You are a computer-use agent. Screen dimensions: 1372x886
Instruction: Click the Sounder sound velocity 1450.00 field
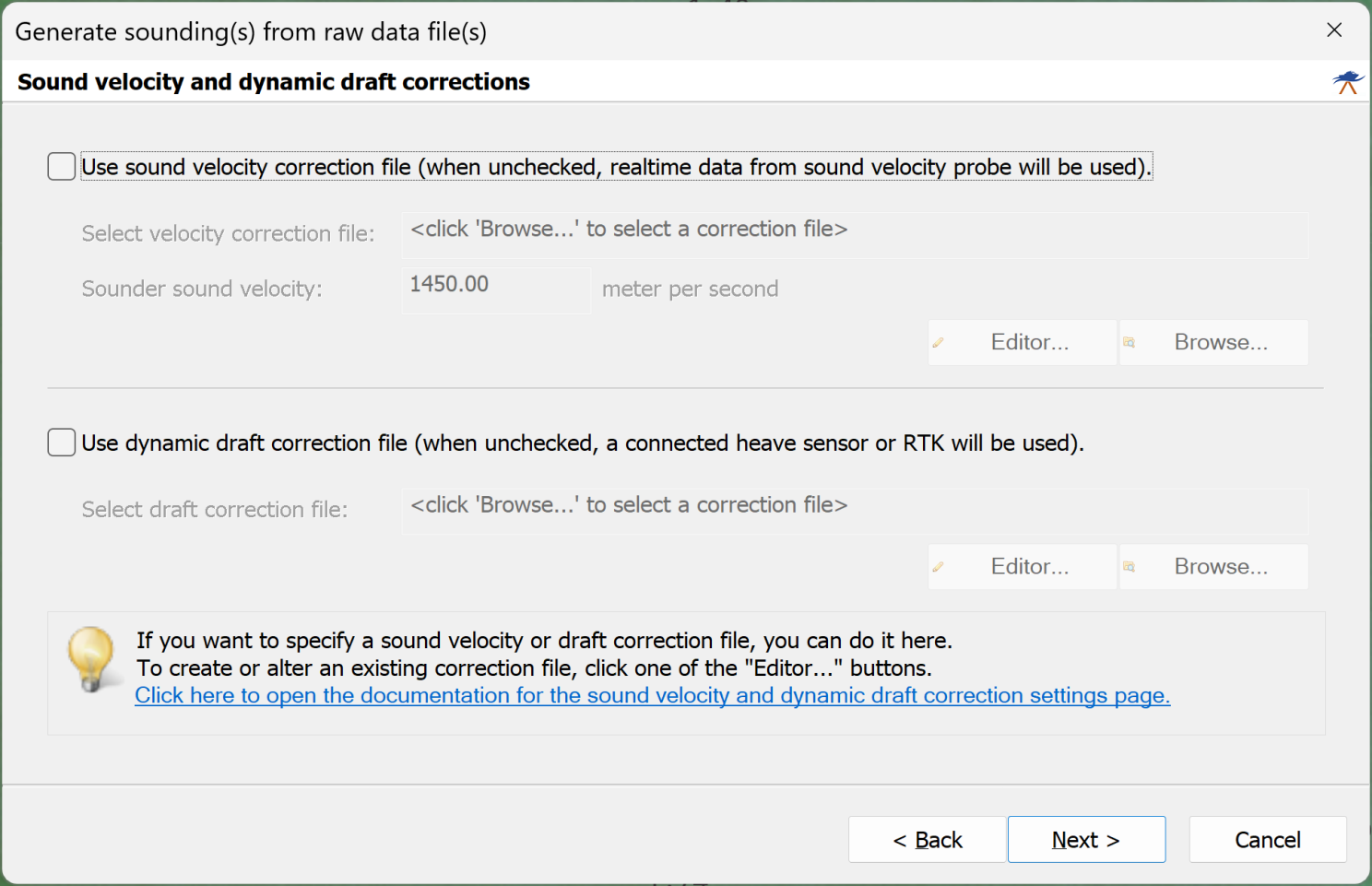point(496,290)
